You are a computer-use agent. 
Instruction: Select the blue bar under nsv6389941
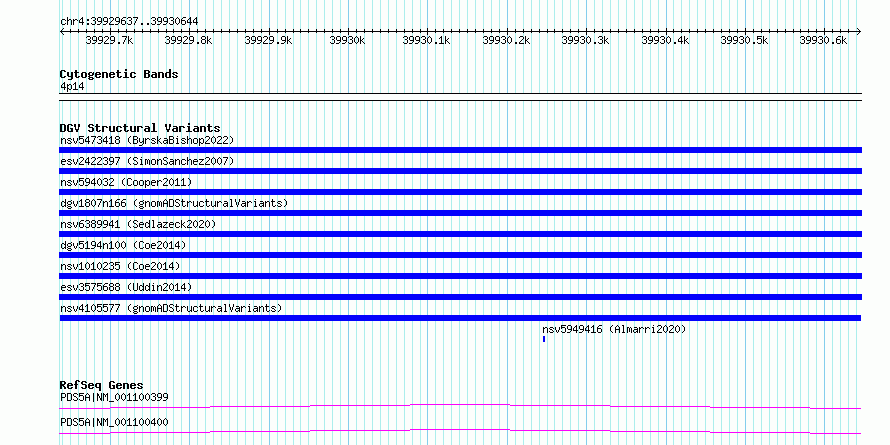click(x=461, y=234)
